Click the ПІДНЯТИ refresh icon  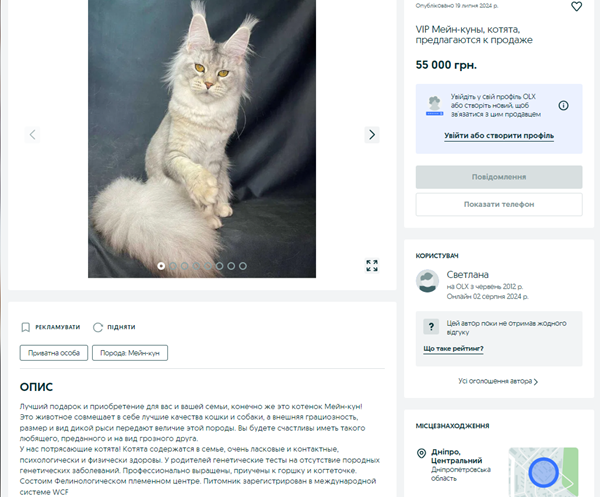click(98, 327)
